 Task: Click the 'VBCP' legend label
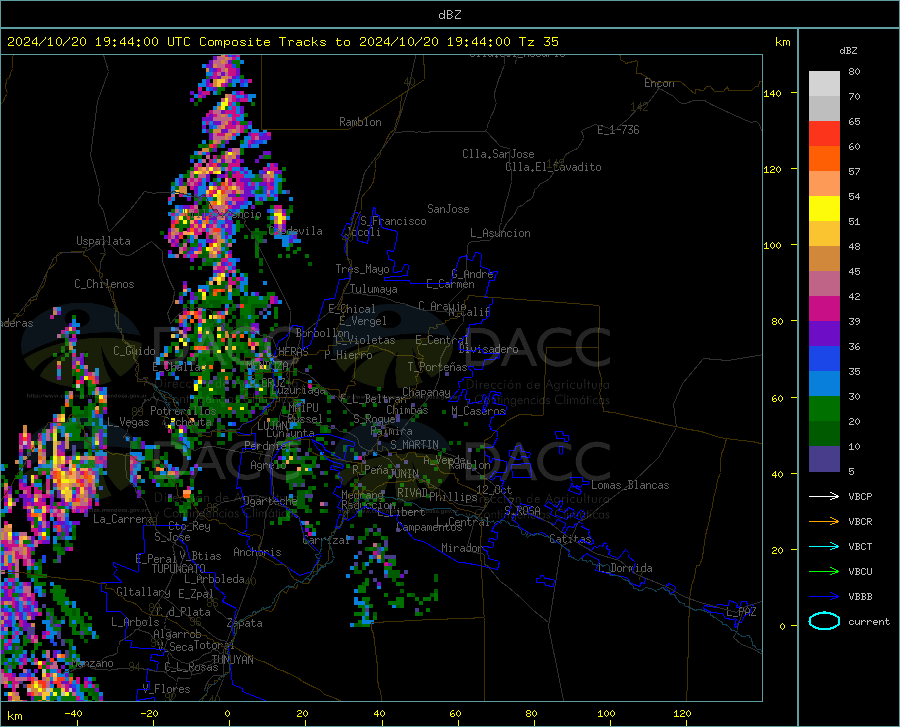[x=860, y=496]
